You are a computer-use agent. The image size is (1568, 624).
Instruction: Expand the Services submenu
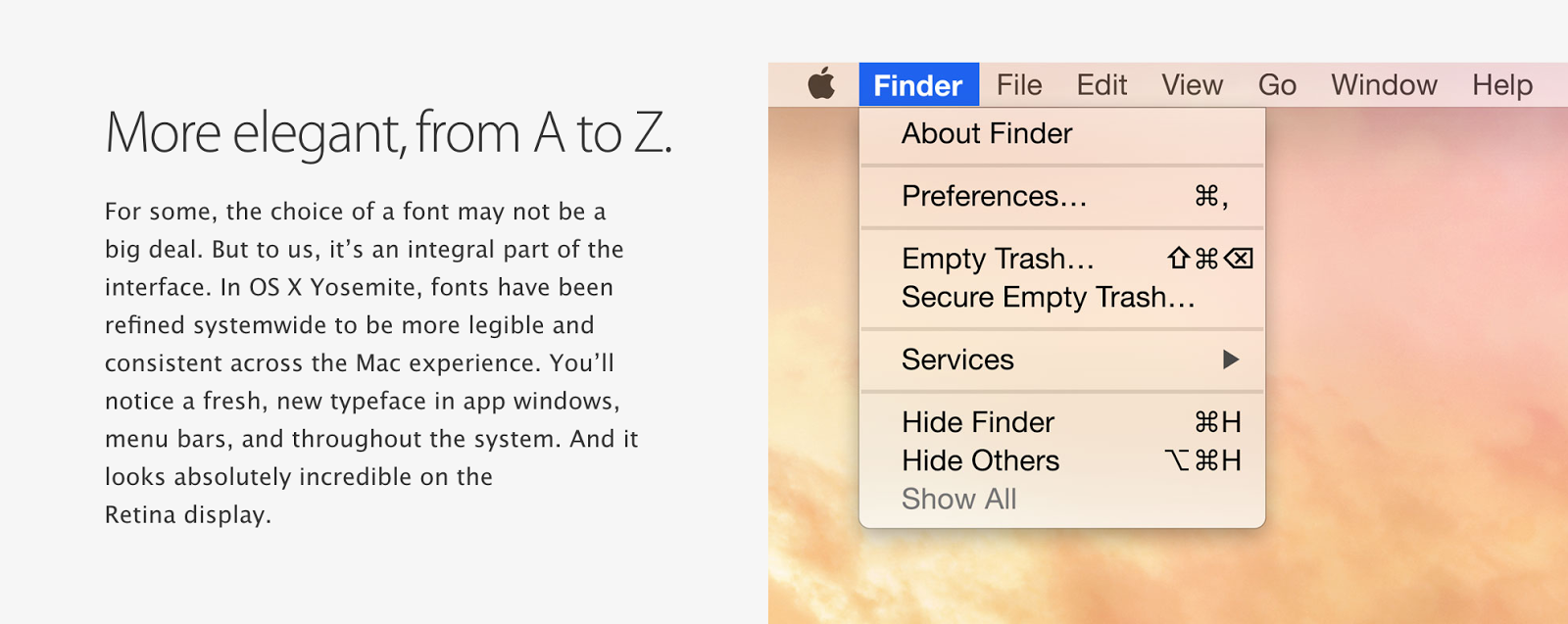1062,360
